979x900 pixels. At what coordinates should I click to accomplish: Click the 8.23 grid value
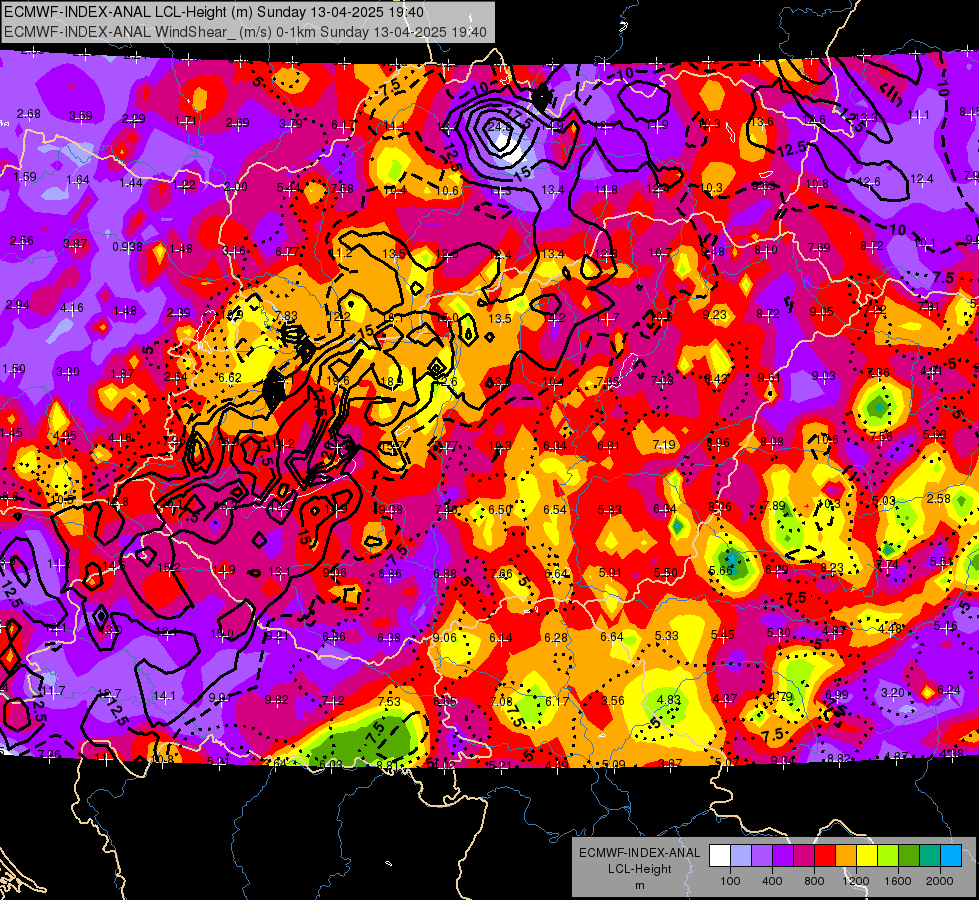pyautogui.click(x=832, y=567)
